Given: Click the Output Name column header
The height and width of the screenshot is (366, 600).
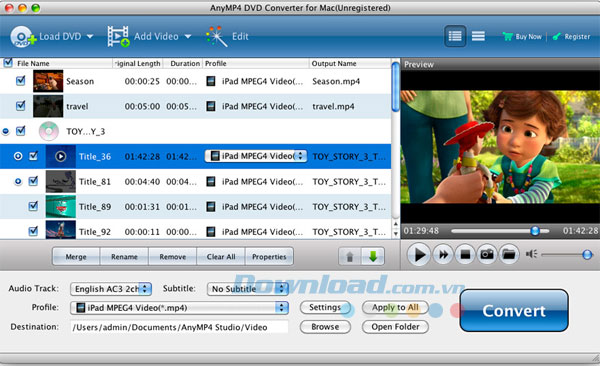Looking at the screenshot, I should 334,64.
